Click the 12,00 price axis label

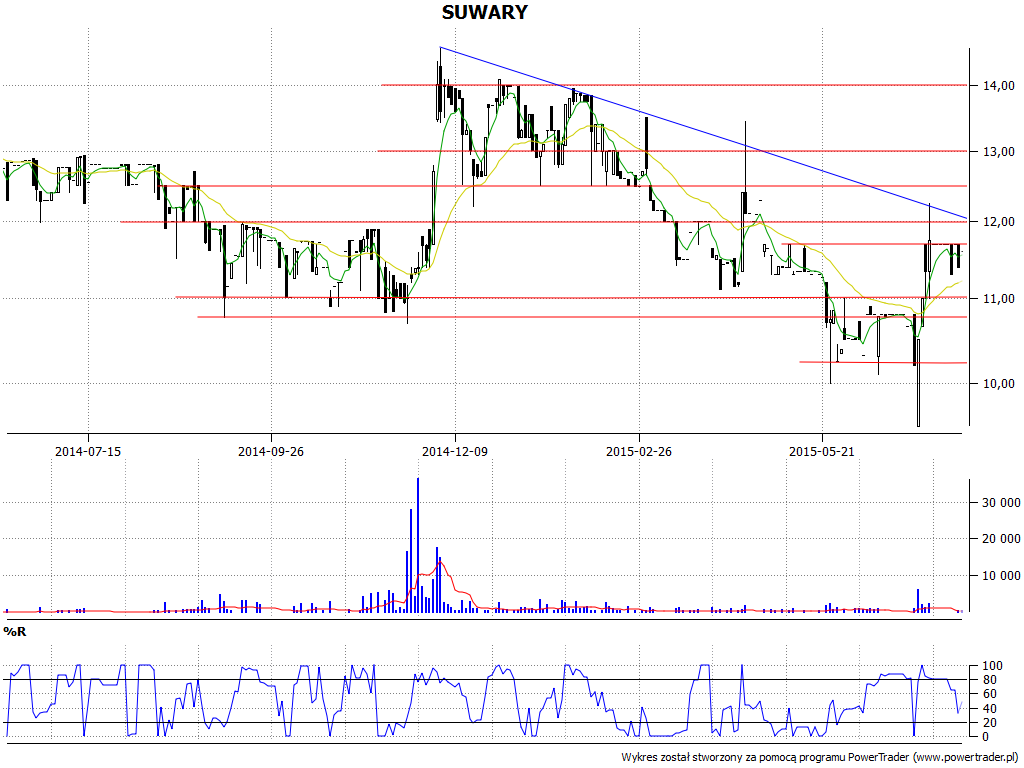pos(999,222)
